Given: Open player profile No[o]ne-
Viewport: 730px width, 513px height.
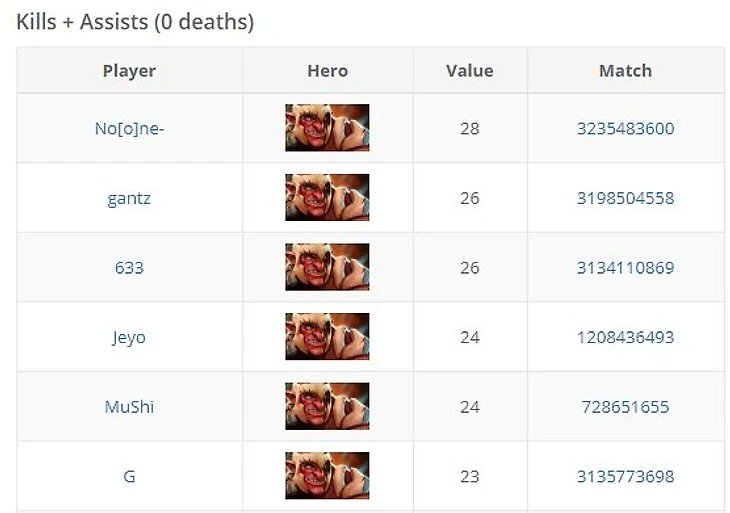Looking at the screenshot, I should point(129,128).
